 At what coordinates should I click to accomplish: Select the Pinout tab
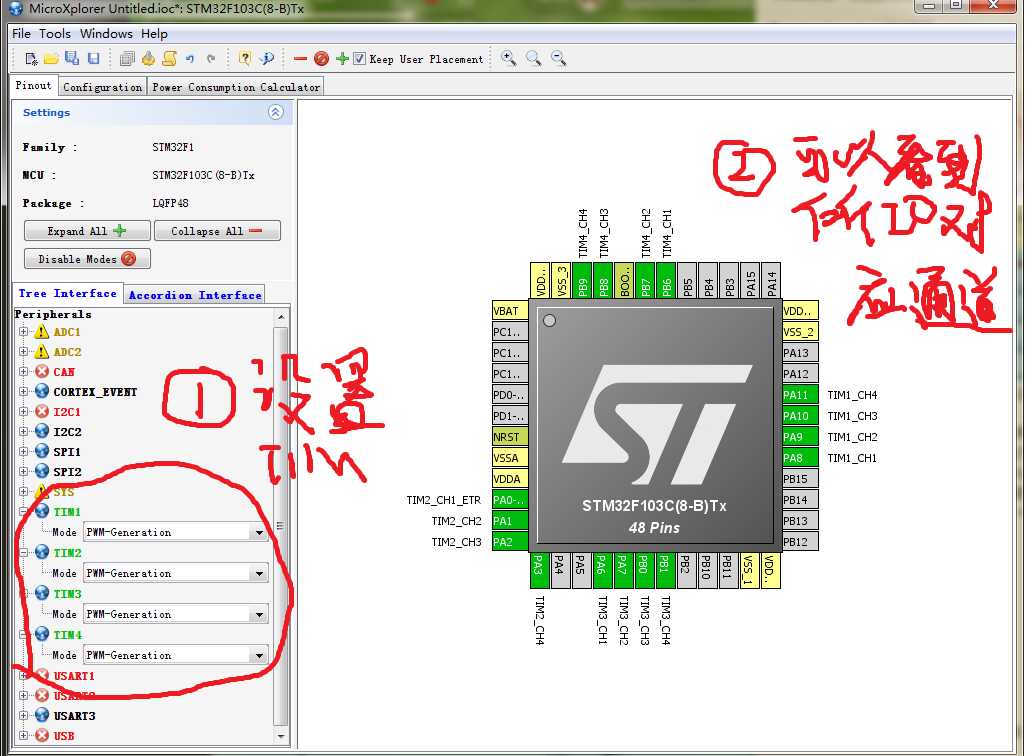click(34, 85)
